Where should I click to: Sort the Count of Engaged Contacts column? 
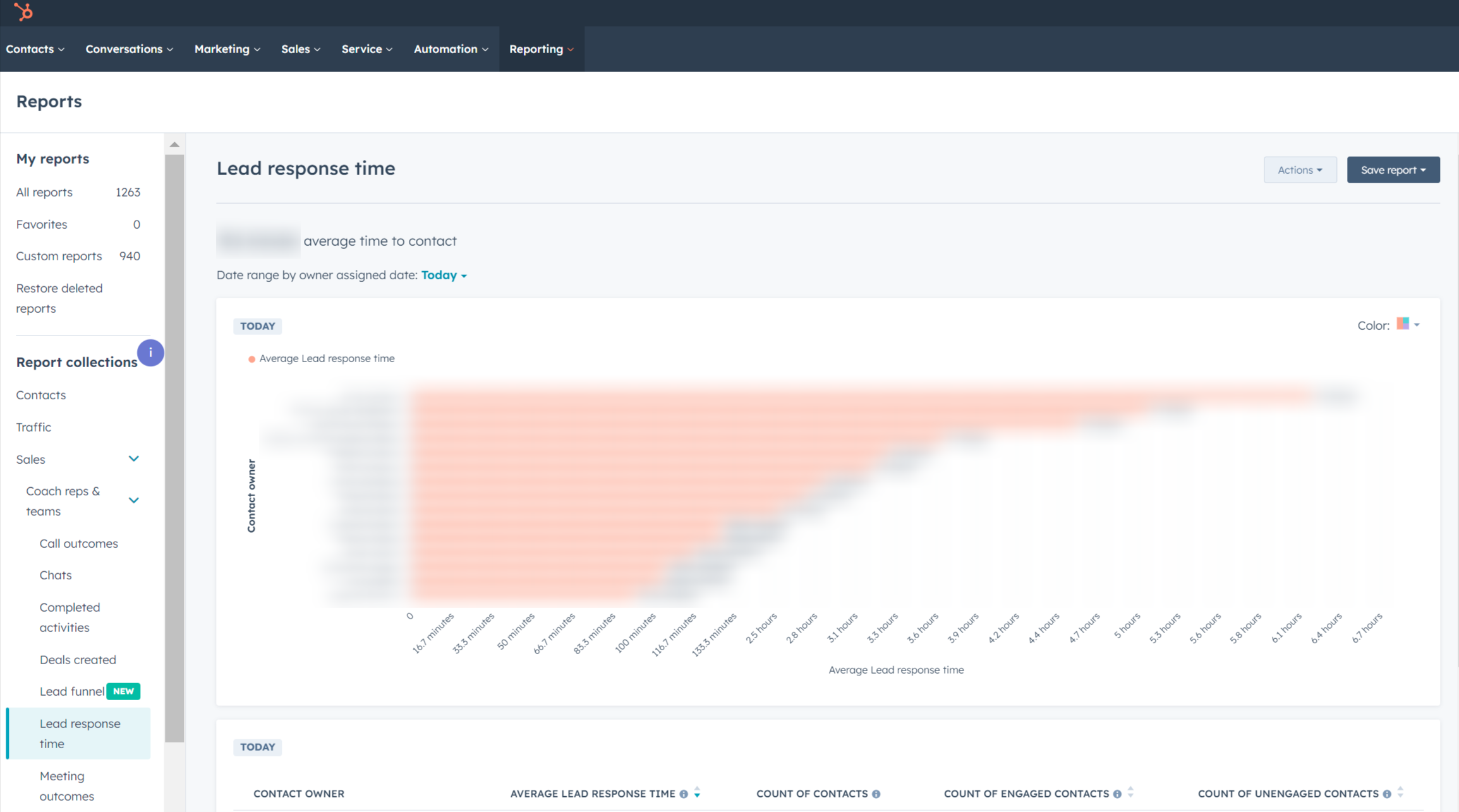[1131, 792]
